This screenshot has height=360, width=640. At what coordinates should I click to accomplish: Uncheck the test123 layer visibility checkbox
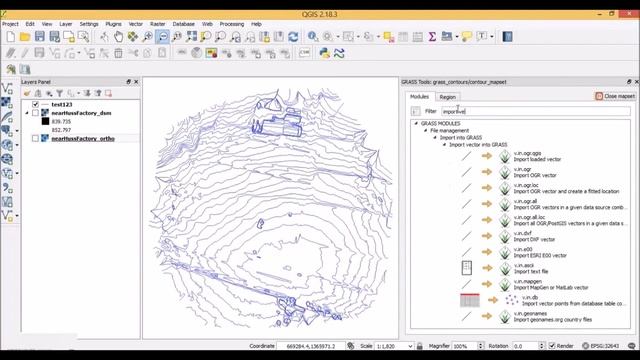click(x=36, y=104)
